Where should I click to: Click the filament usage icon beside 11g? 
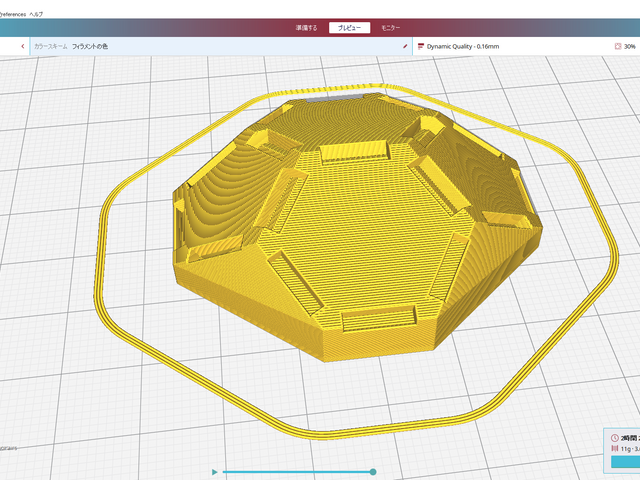click(x=613, y=450)
